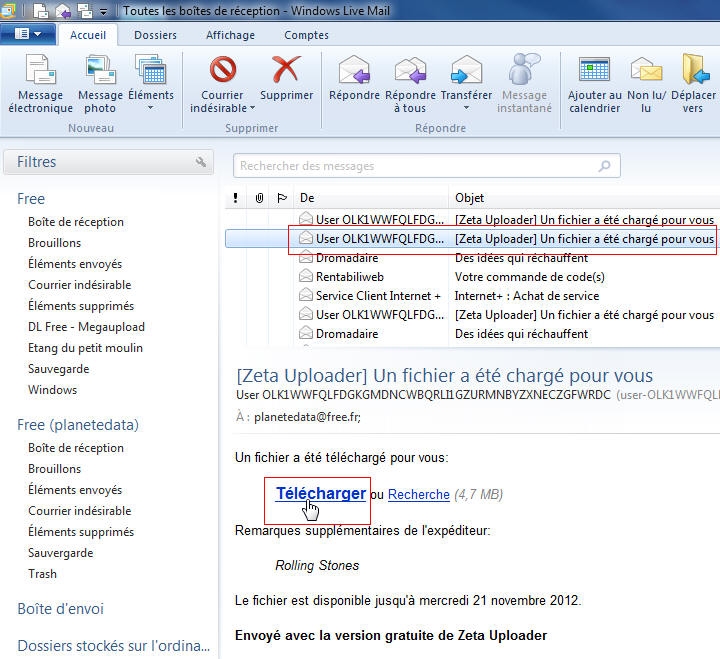This screenshot has width=720, height=659.
Task: Create a new Message photo
Action: [100, 83]
